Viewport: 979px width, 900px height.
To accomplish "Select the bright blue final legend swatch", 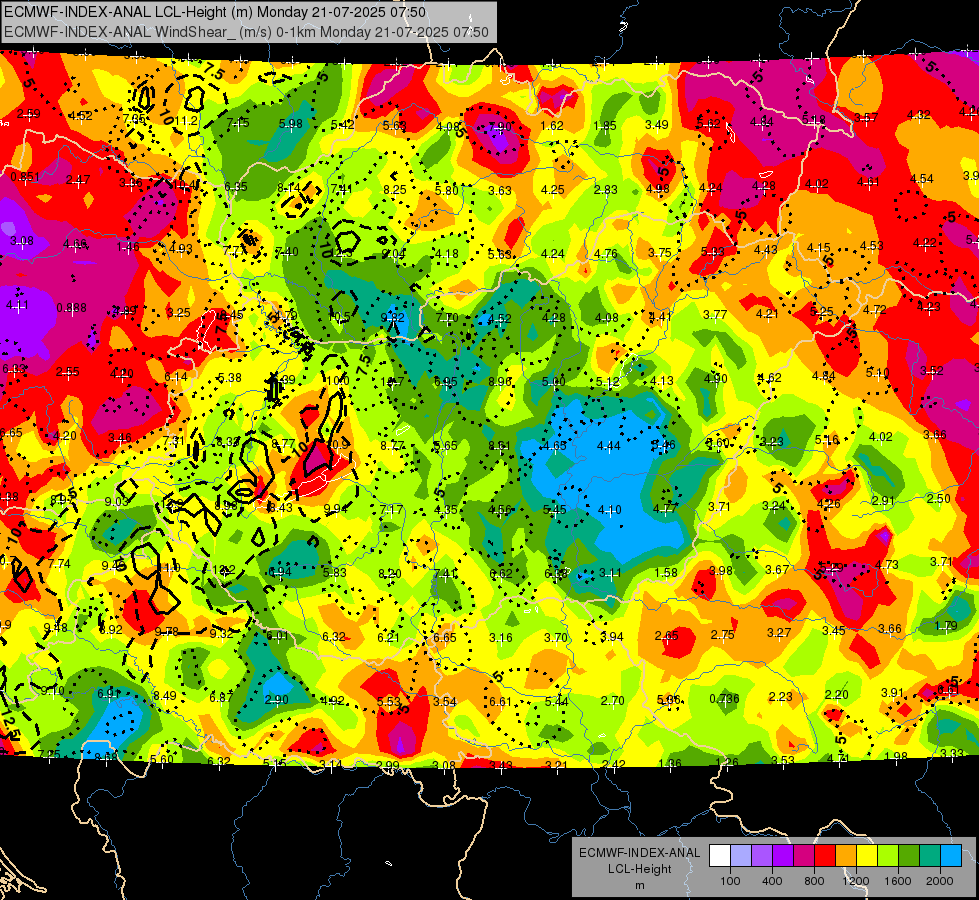I will 951,856.
